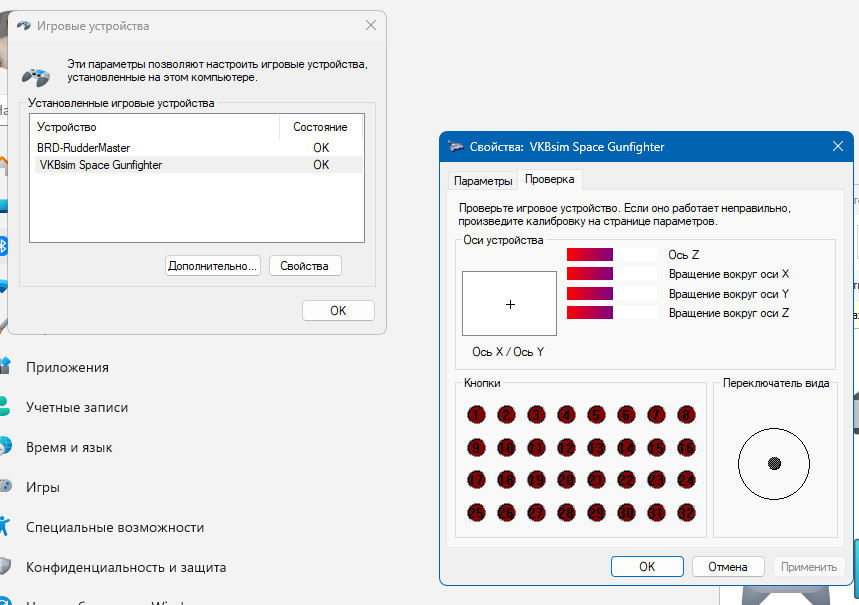
Task: Click button indicator 16
Action: pyautogui.click(x=686, y=448)
